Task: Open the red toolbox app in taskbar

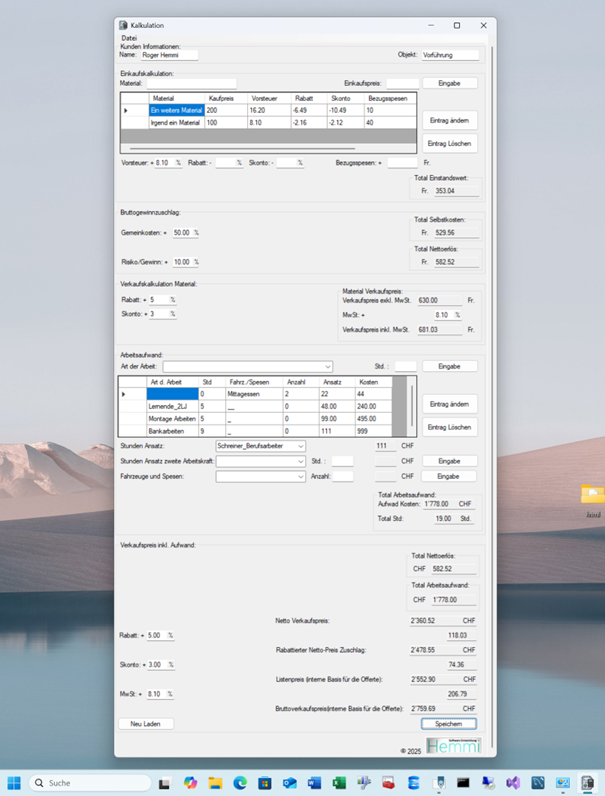Action: (389, 783)
